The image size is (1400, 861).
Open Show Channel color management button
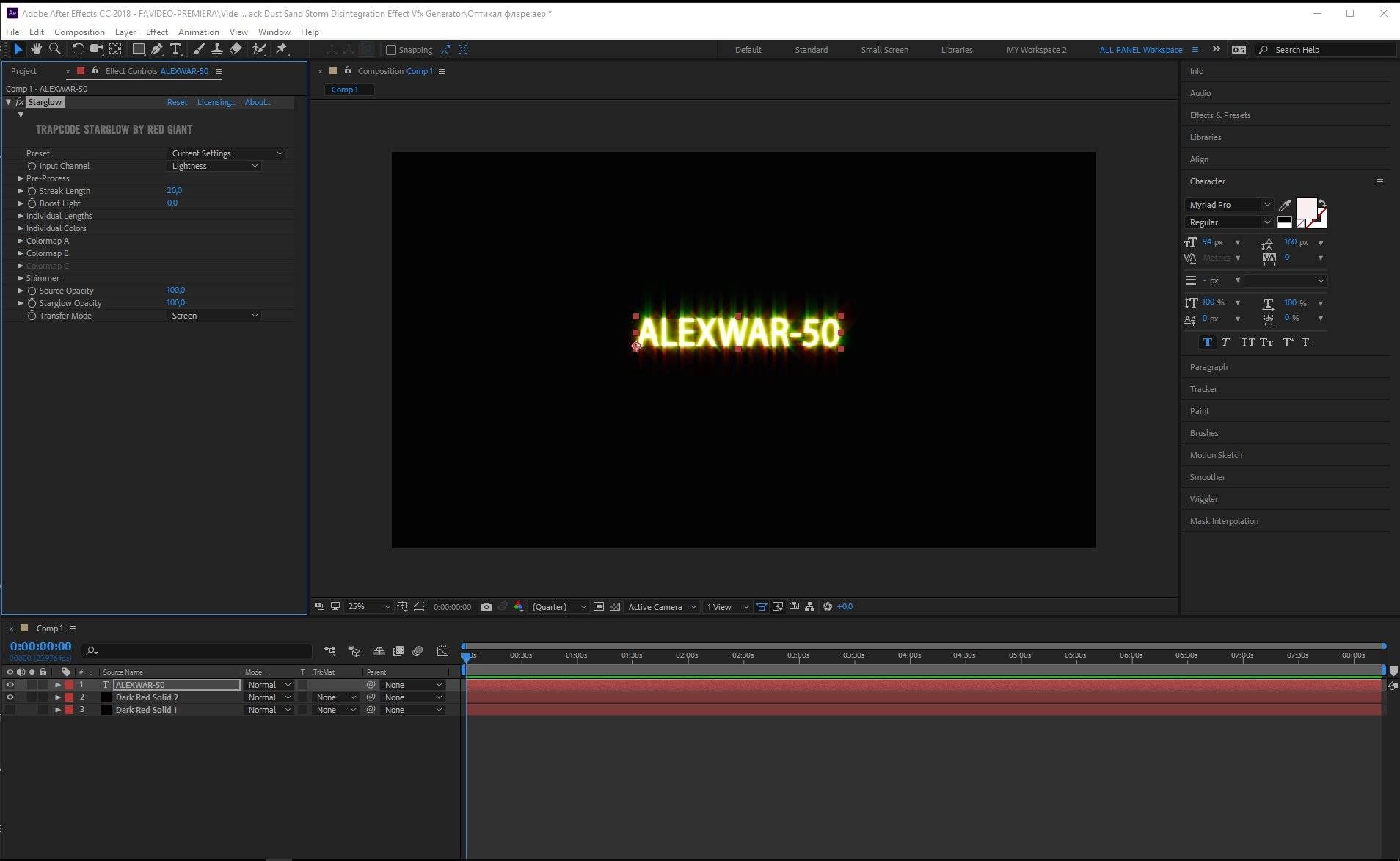point(519,607)
